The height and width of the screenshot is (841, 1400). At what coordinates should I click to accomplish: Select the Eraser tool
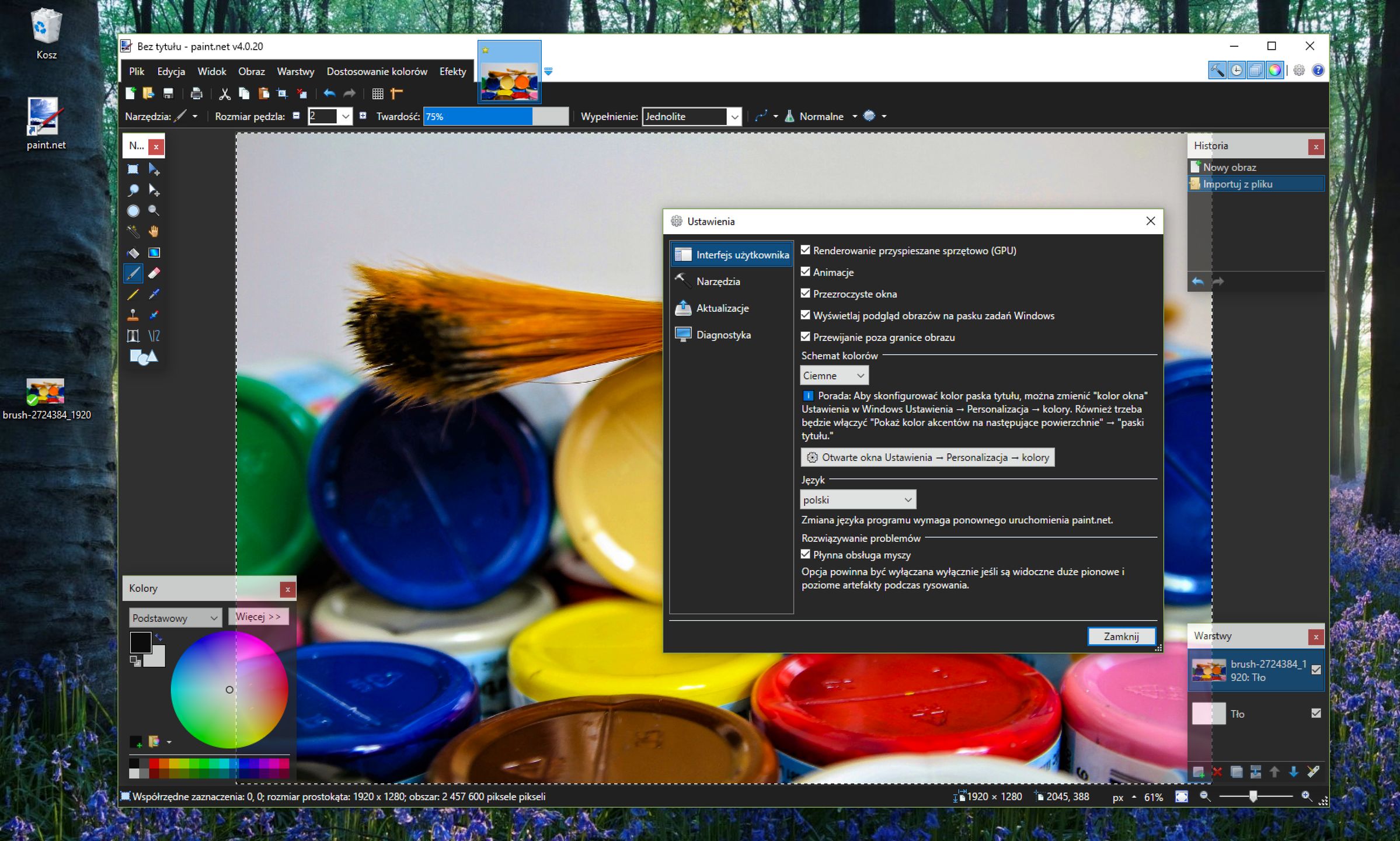click(x=154, y=273)
